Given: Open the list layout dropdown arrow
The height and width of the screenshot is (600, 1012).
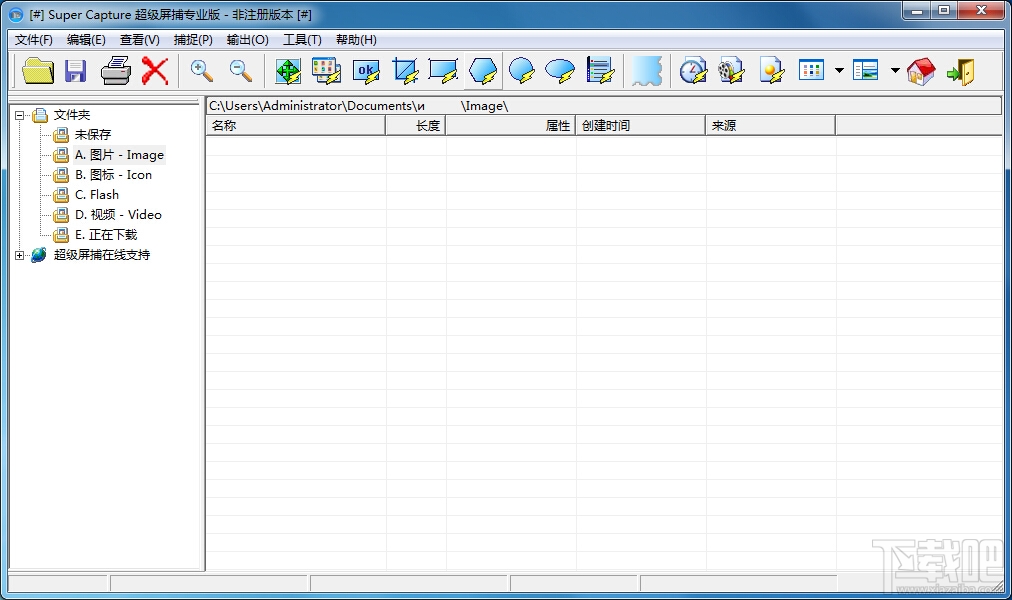Looking at the screenshot, I should (x=895, y=70).
